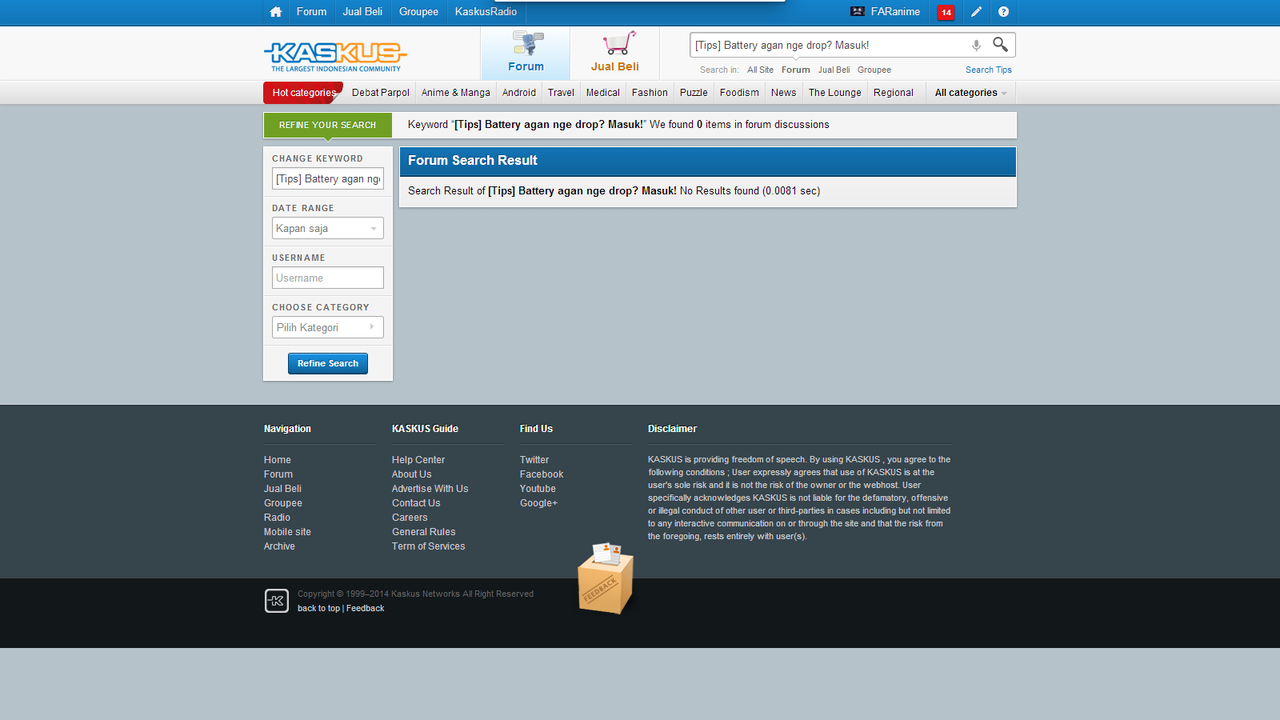Screen dimensions: 1280x720
Task: Search in Groupee option
Action: tap(874, 70)
